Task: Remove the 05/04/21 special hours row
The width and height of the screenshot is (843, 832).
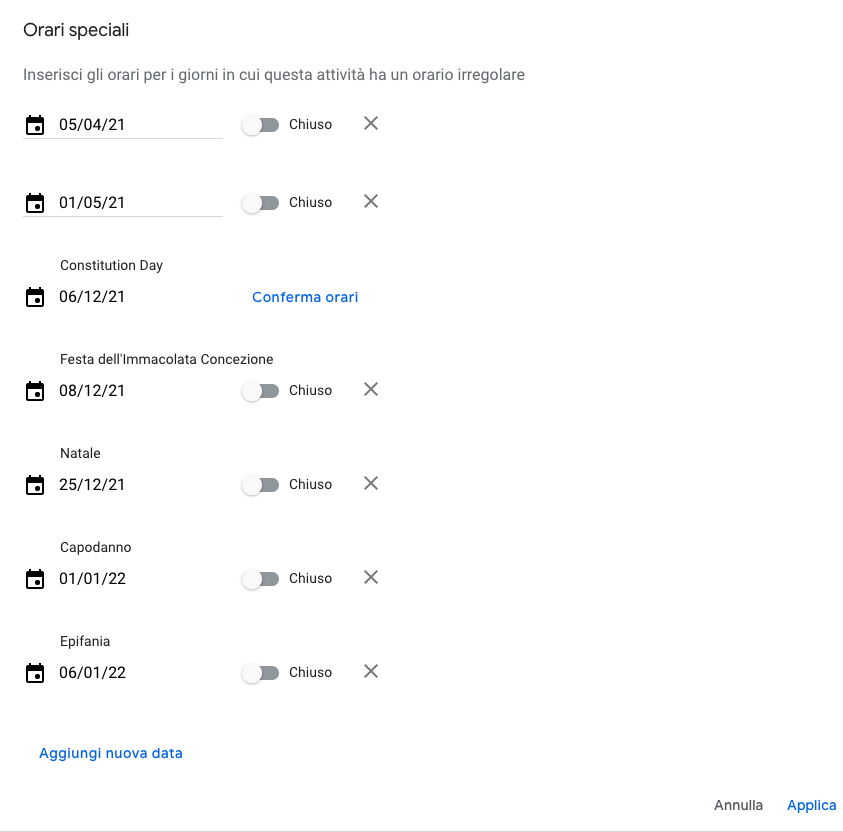Action: 371,123
